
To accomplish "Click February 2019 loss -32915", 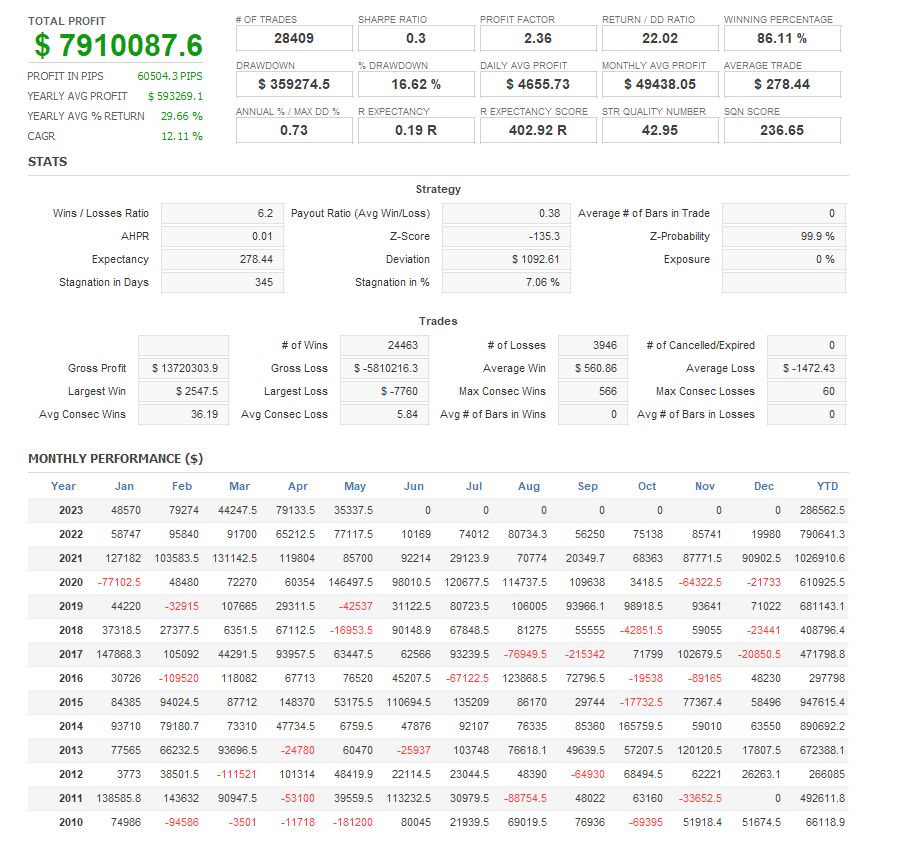I will click(x=181, y=607).
